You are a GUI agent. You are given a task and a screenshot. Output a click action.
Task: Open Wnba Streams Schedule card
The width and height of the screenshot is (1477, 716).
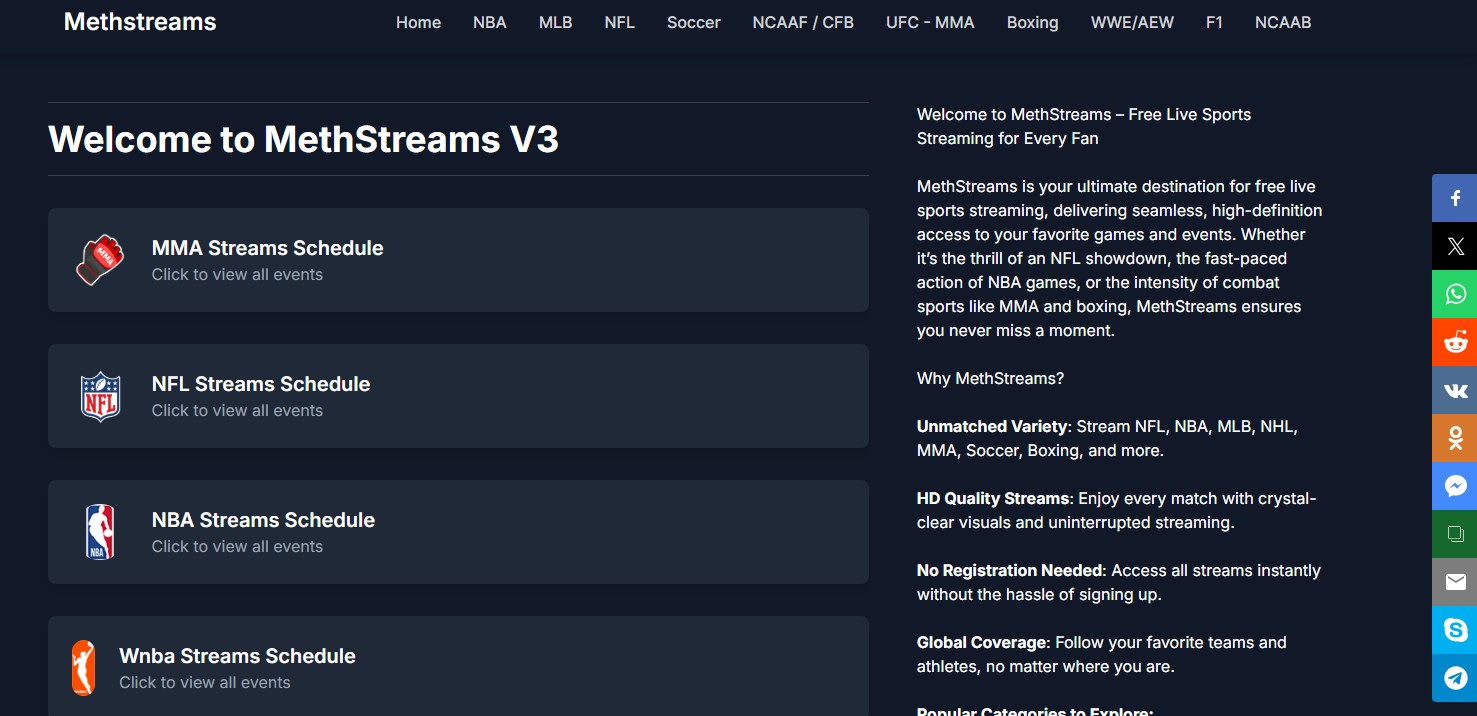pyautogui.click(x=458, y=666)
